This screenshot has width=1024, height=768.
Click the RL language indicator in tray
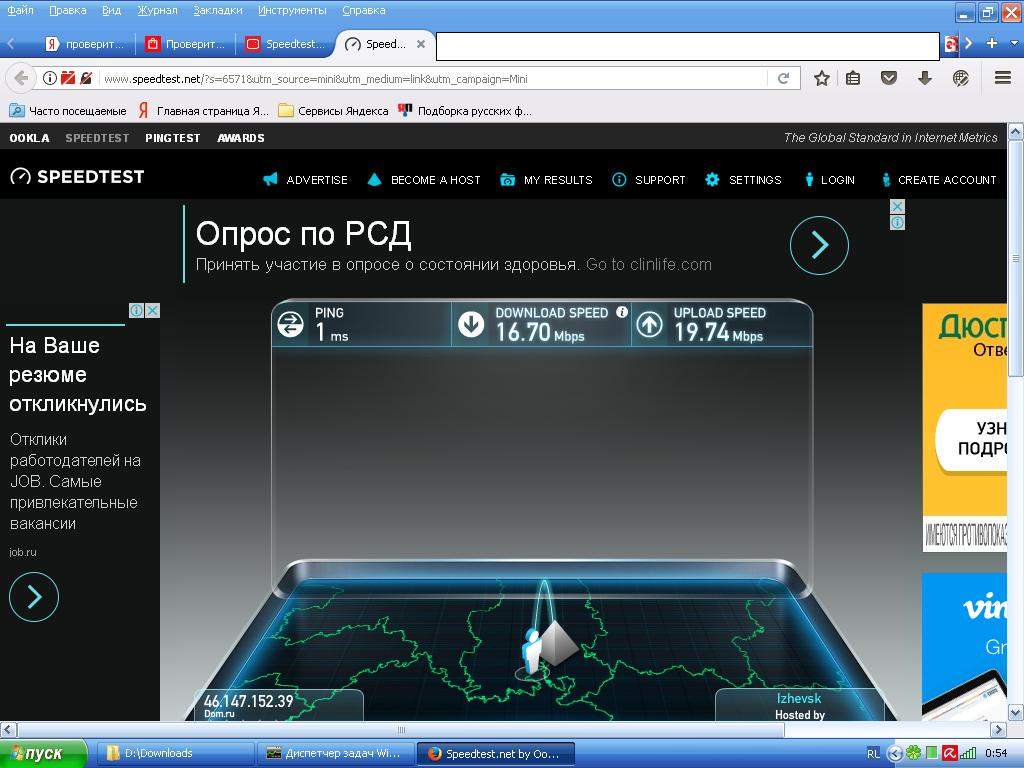(x=873, y=754)
